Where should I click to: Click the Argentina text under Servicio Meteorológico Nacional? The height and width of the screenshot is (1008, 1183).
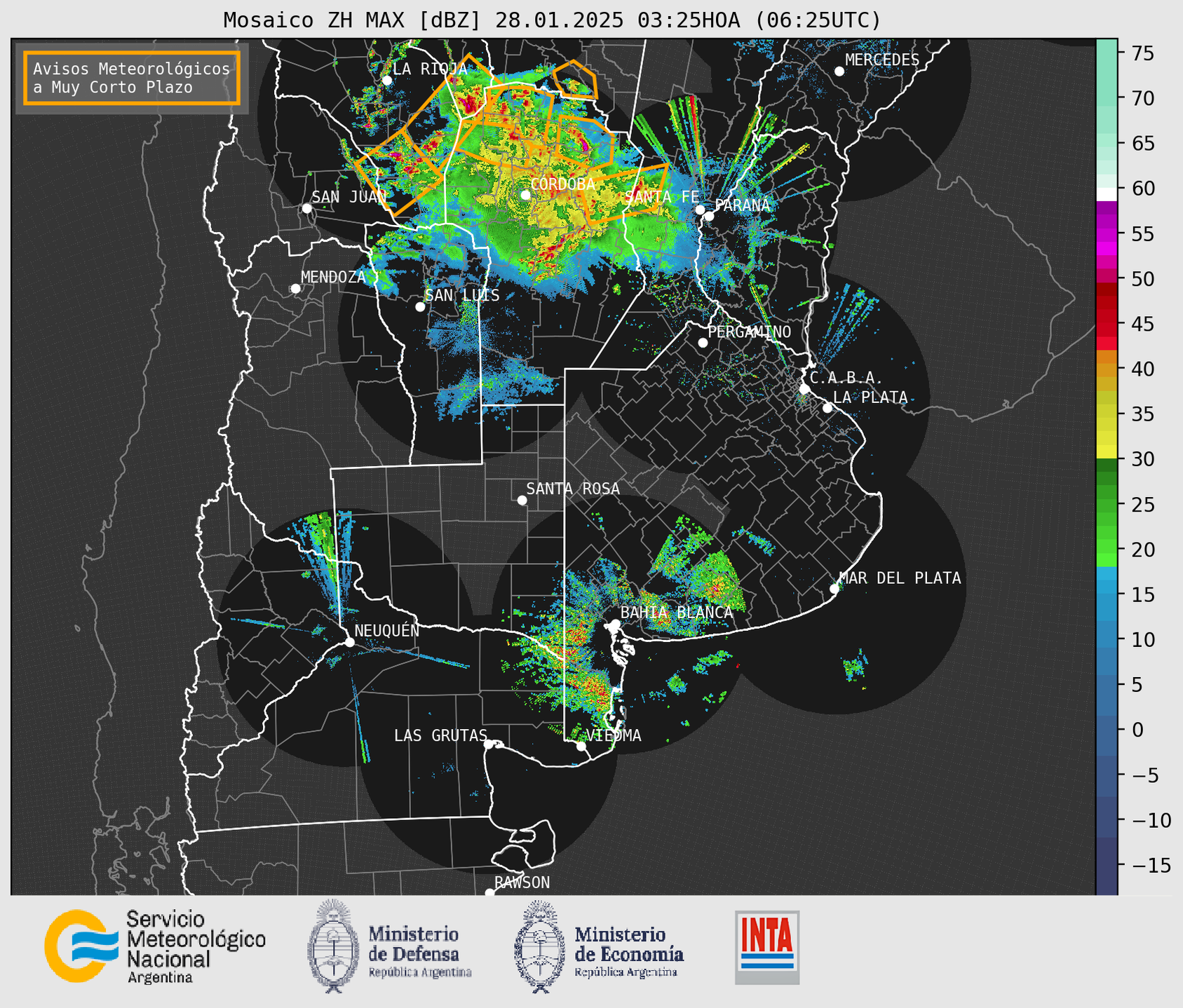tap(160, 978)
